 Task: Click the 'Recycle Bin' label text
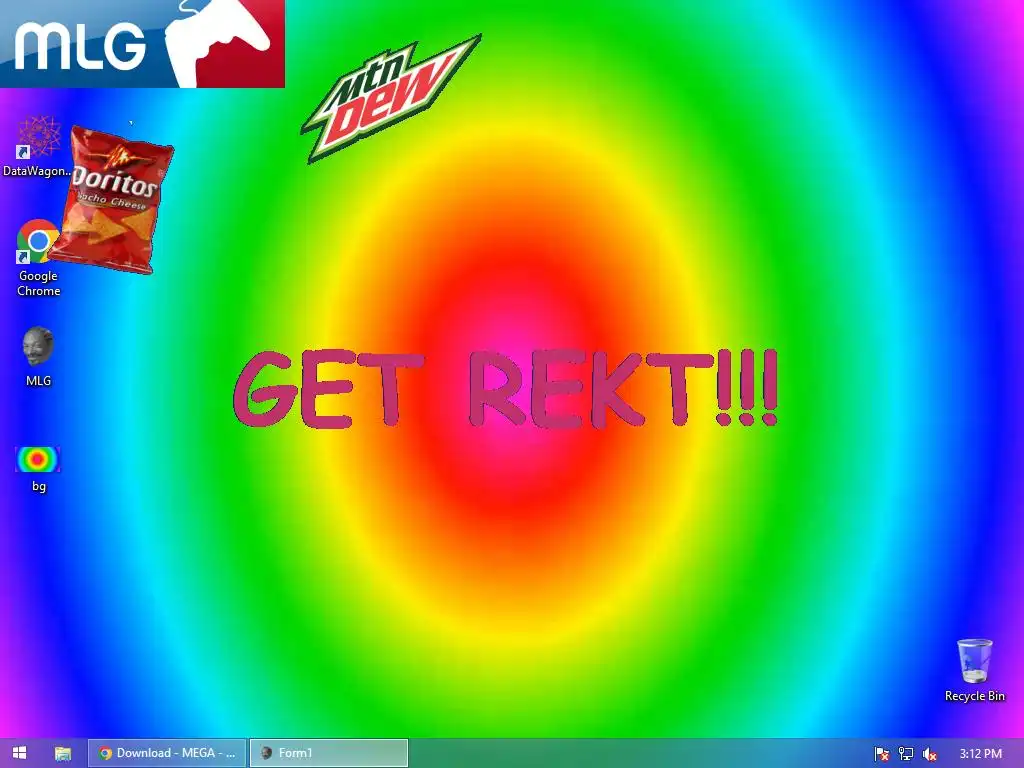click(974, 696)
